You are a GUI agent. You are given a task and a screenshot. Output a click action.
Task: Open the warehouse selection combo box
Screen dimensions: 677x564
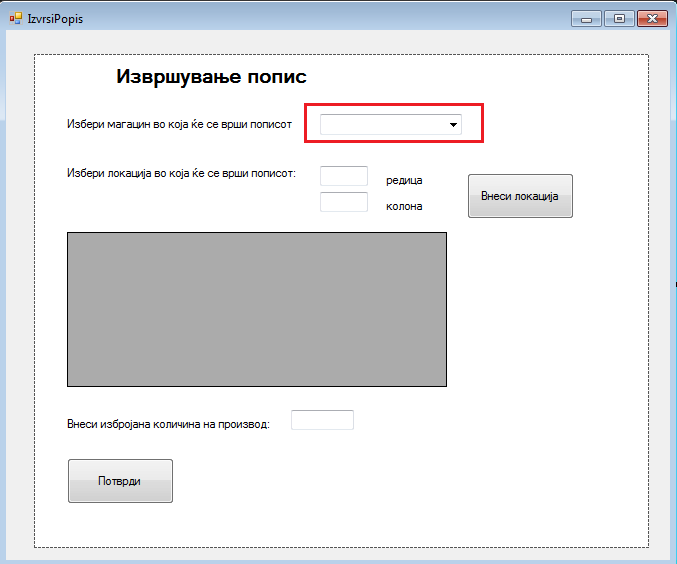coord(383,125)
